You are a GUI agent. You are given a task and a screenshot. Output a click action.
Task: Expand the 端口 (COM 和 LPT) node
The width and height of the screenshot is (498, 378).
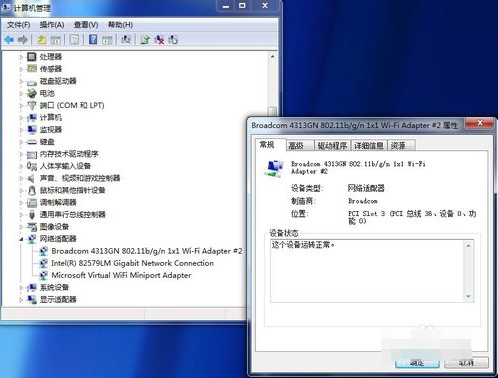(21, 105)
